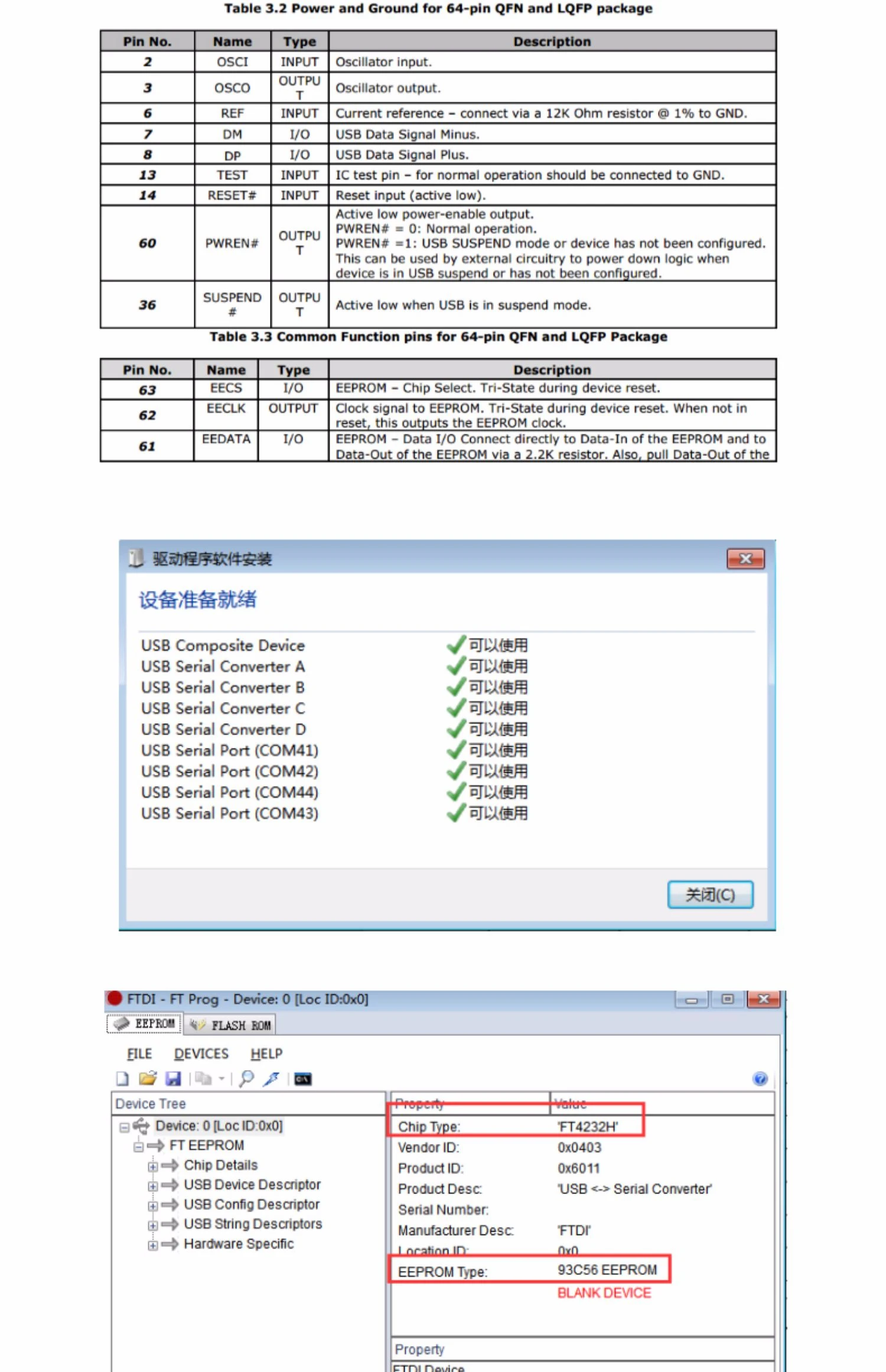Click the New template icon in FT Prog
Screen dimensions: 886x1372
pos(122,1079)
